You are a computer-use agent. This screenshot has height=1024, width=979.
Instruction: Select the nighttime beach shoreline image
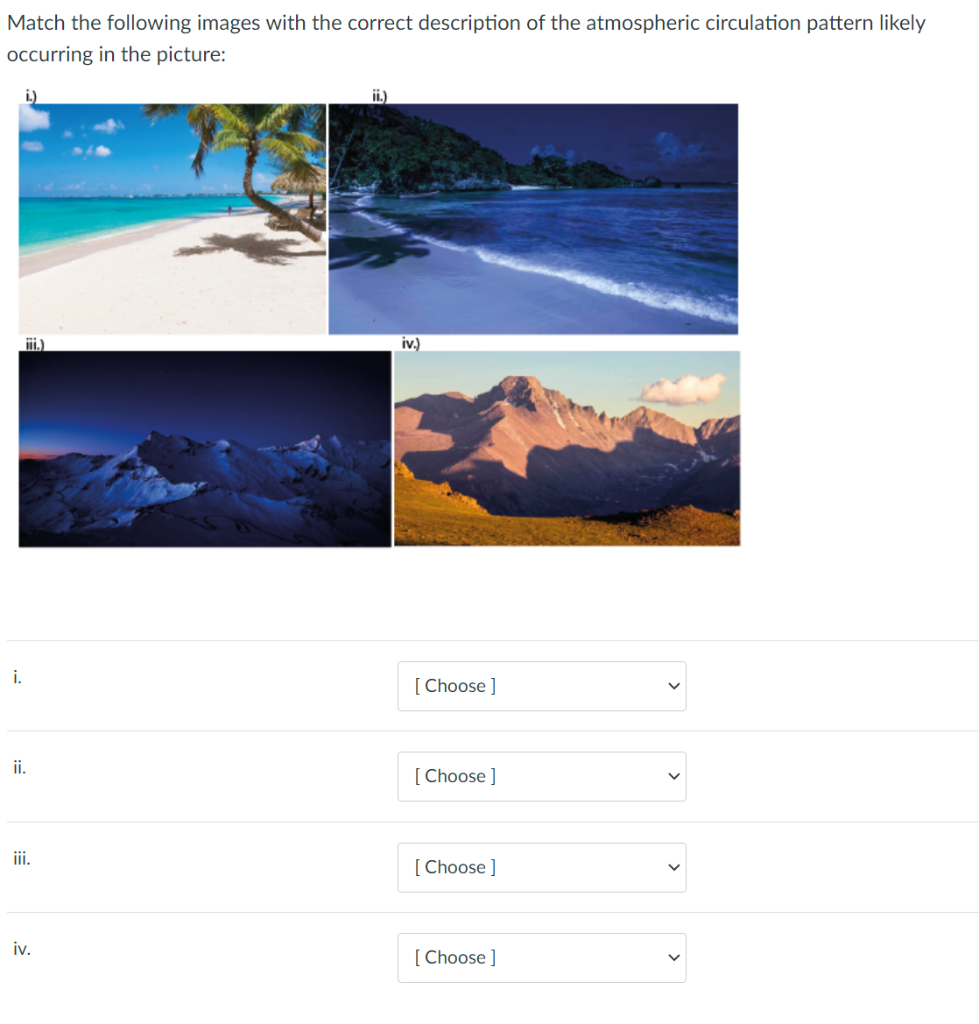pos(533,219)
